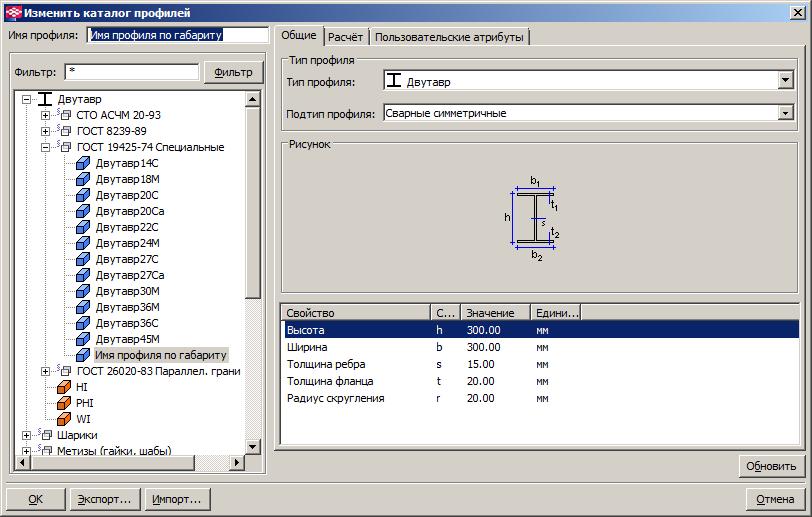Click the orange parametric icon beside HI

point(64,387)
